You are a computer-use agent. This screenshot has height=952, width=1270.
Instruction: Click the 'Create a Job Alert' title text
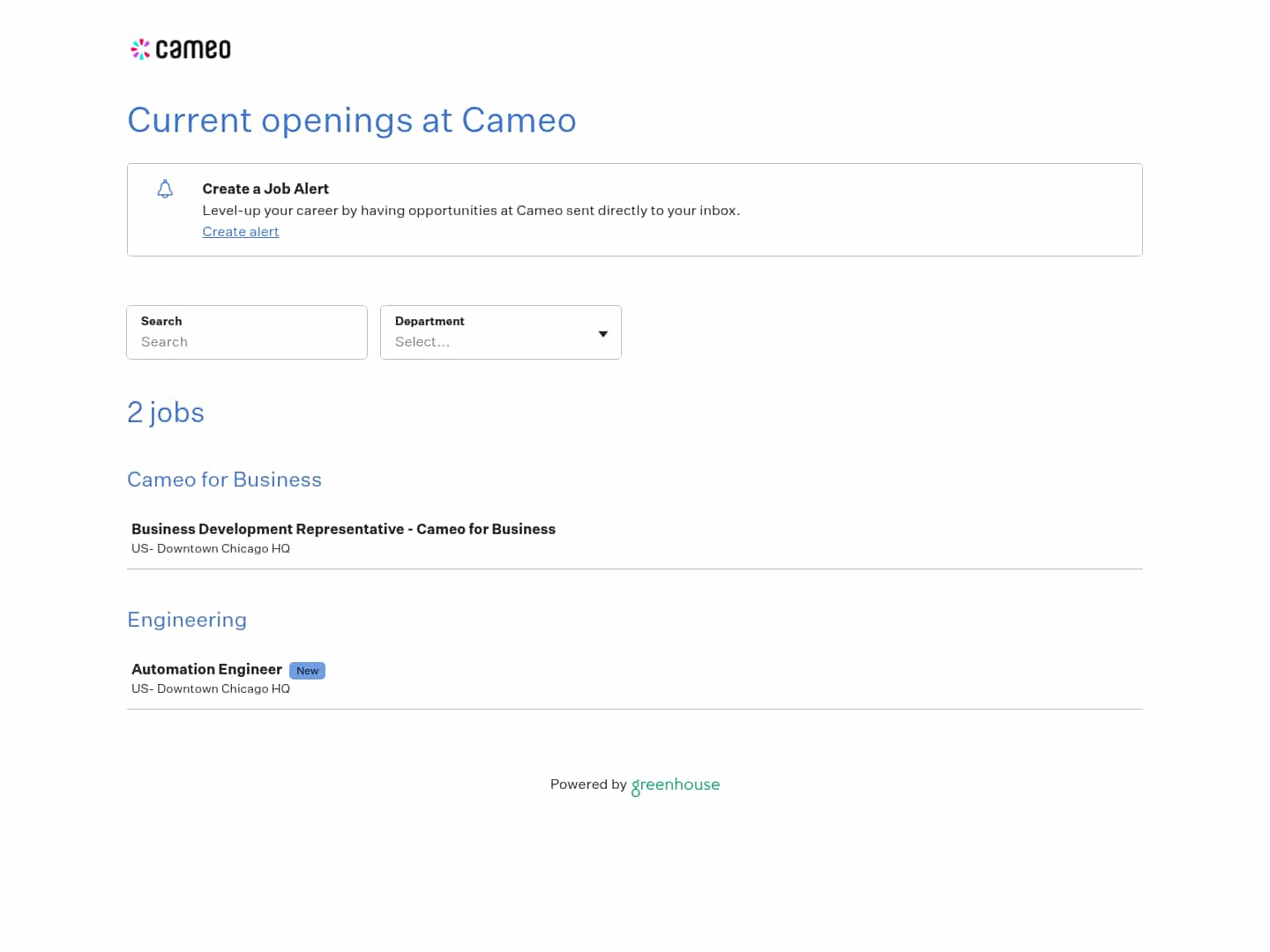[x=265, y=189]
